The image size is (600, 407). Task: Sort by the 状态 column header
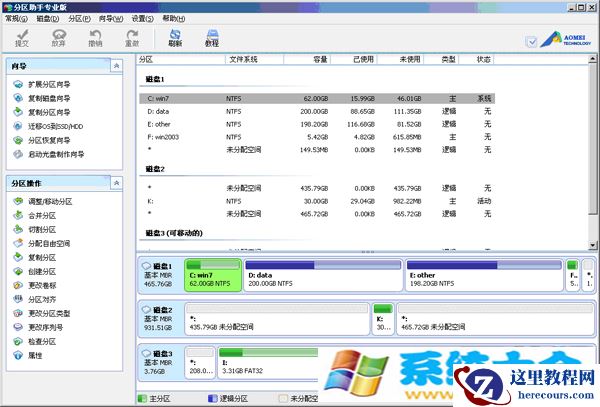click(x=477, y=59)
